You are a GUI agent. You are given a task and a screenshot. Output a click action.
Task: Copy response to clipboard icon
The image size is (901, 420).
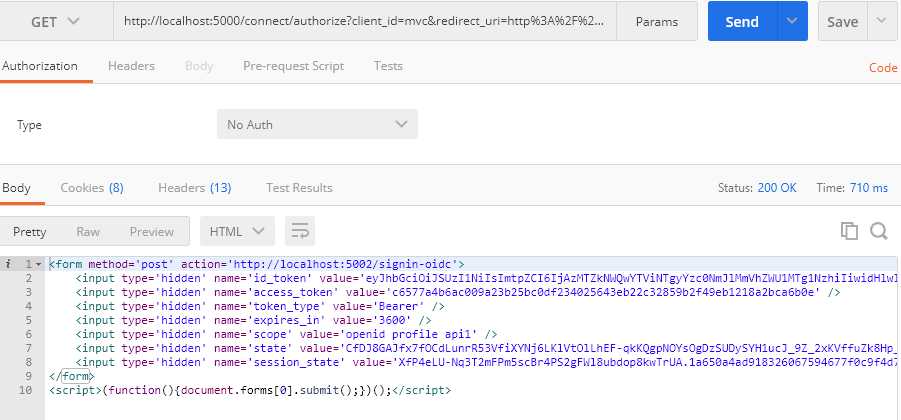coord(849,231)
